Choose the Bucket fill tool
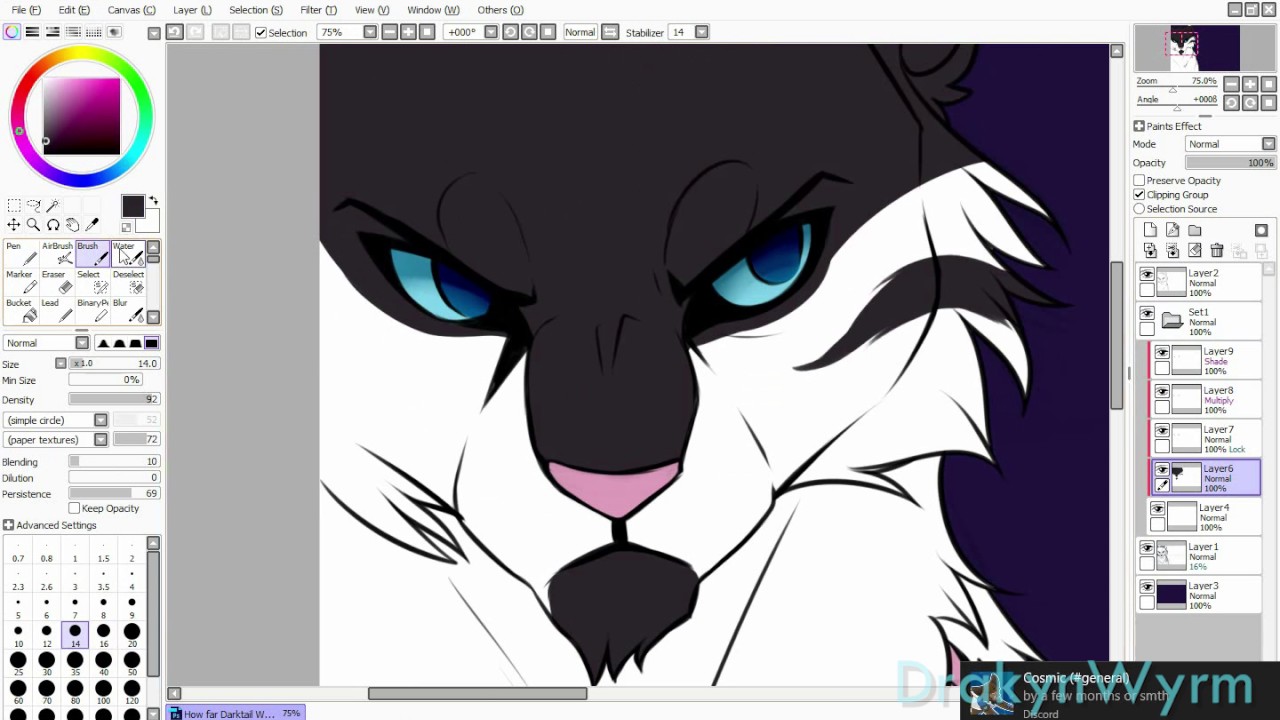Screen dimensions: 1280x720 pos(20,310)
